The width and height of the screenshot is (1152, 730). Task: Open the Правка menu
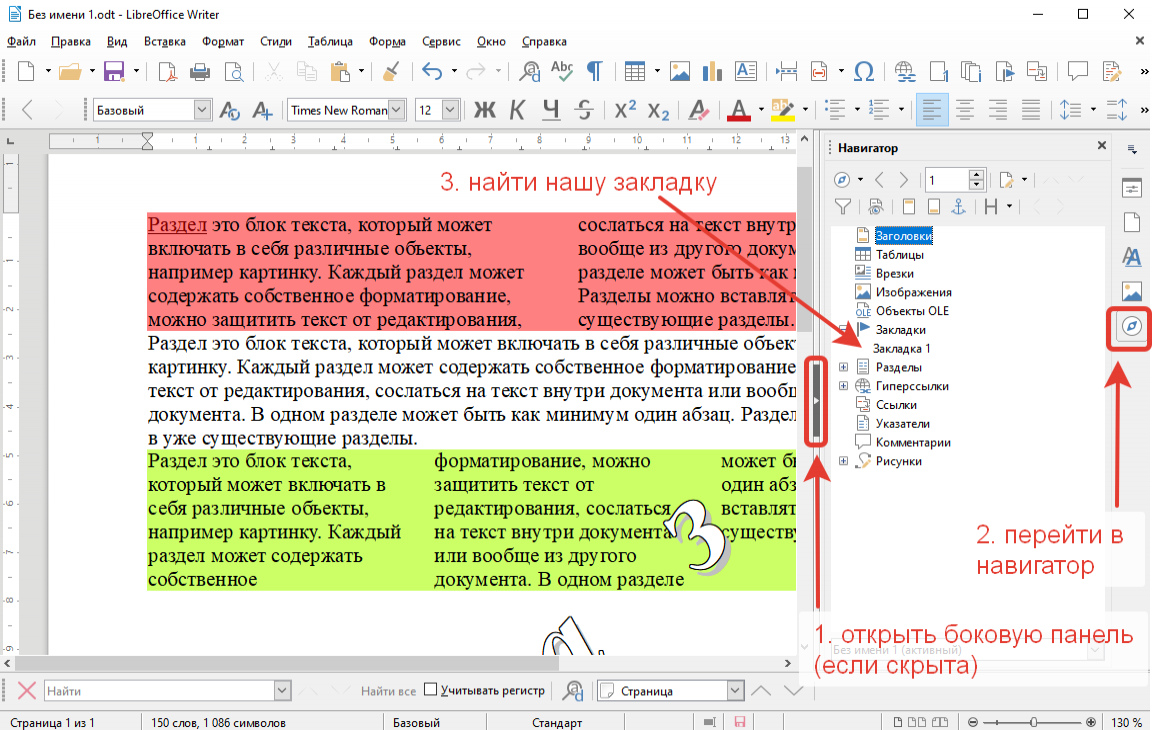point(71,41)
